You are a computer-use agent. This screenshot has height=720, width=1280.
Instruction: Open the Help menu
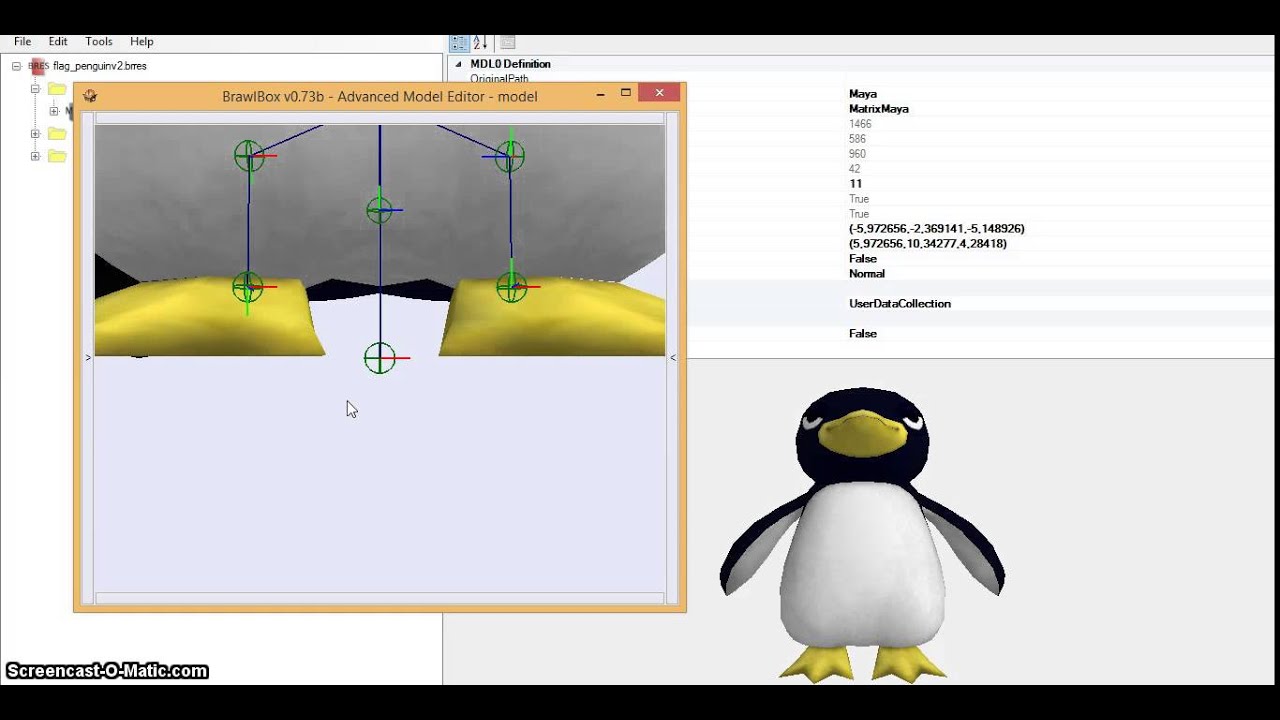142,42
